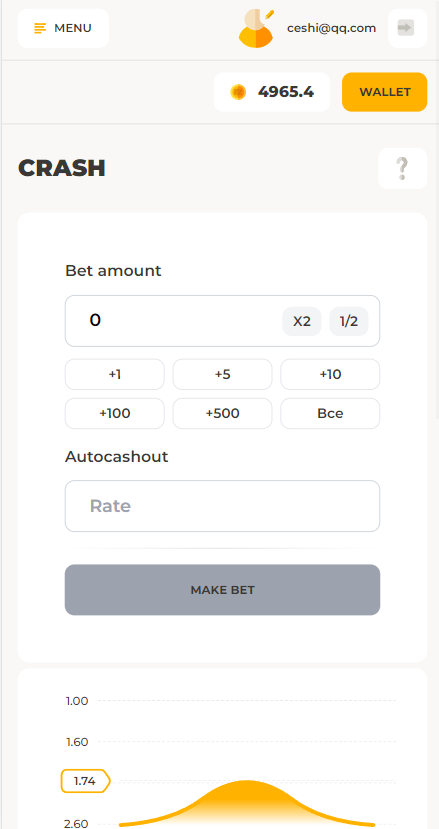Click the logout arrow icon
This screenshot has width=439, height=829.
tap(407, 28)
